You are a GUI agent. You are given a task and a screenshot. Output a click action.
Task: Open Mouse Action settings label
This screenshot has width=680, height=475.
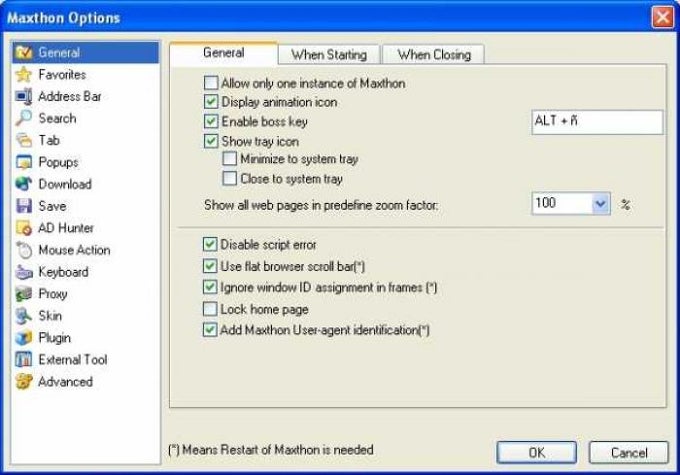(x=74, y=250)
